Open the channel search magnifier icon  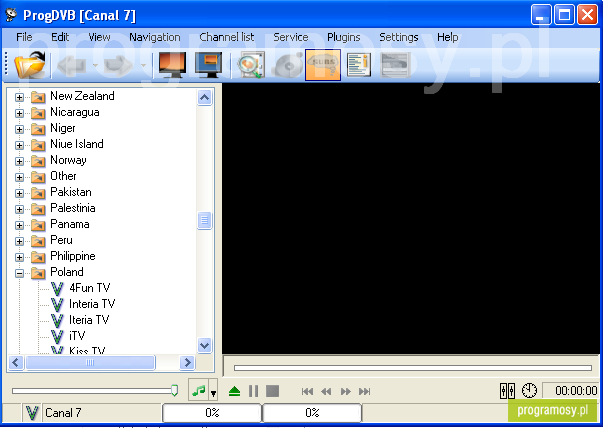click(251, 65)
